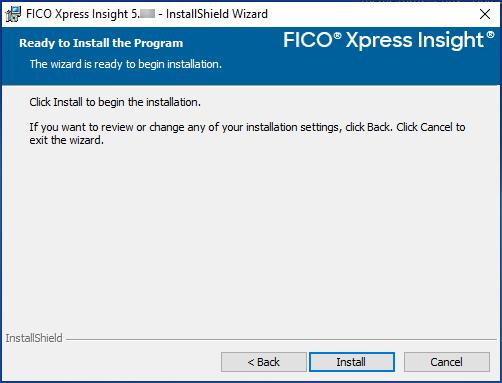Start installation with the Install button
The width and height of the screenshot is (502, 383).
[352, 362]
